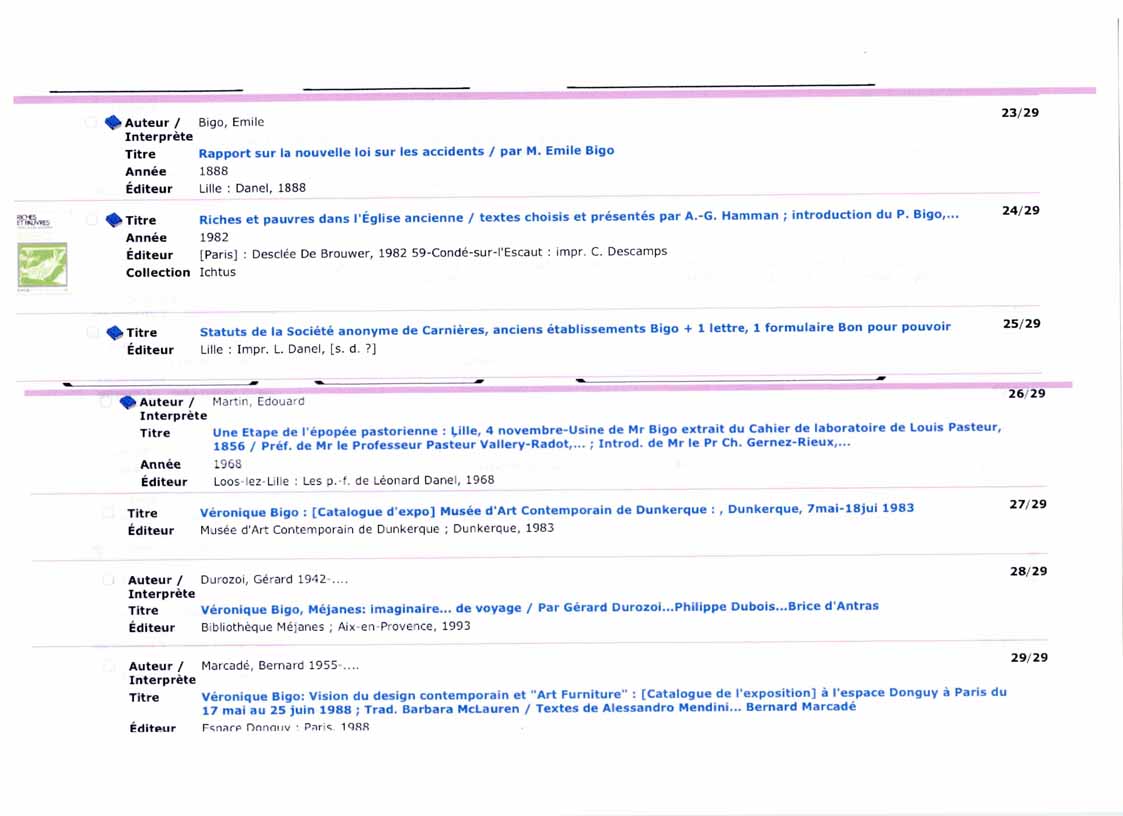Tick the checkbox for the Bigo, Emile record
1123x816 pixels.
coord(91,123)
